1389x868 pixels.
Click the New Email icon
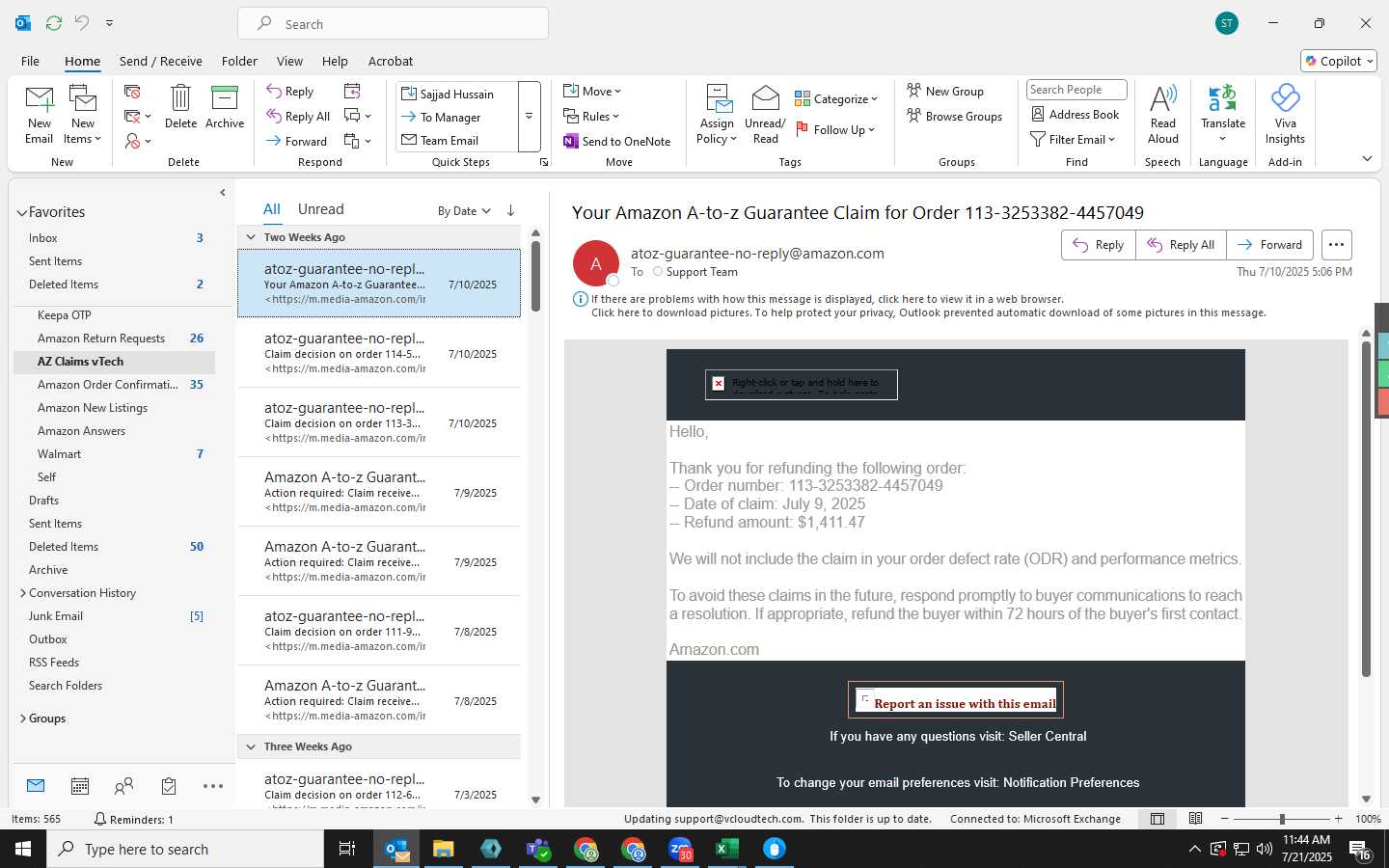[39, 99]
